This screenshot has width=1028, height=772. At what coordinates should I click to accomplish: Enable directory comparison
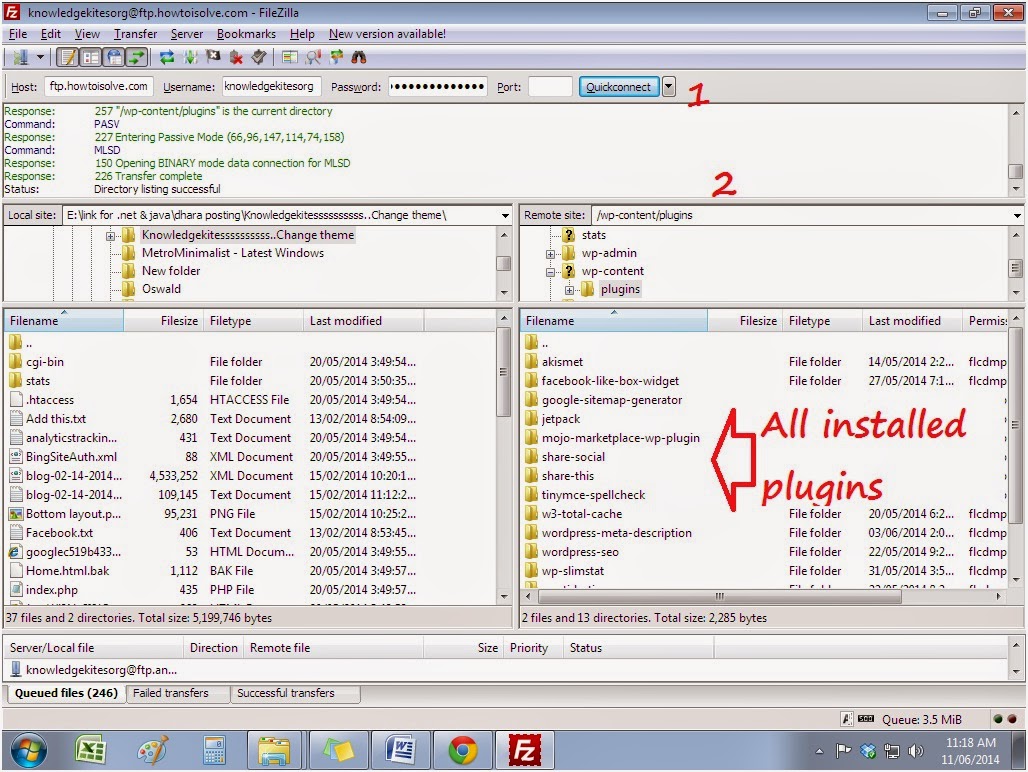(289, 55)
